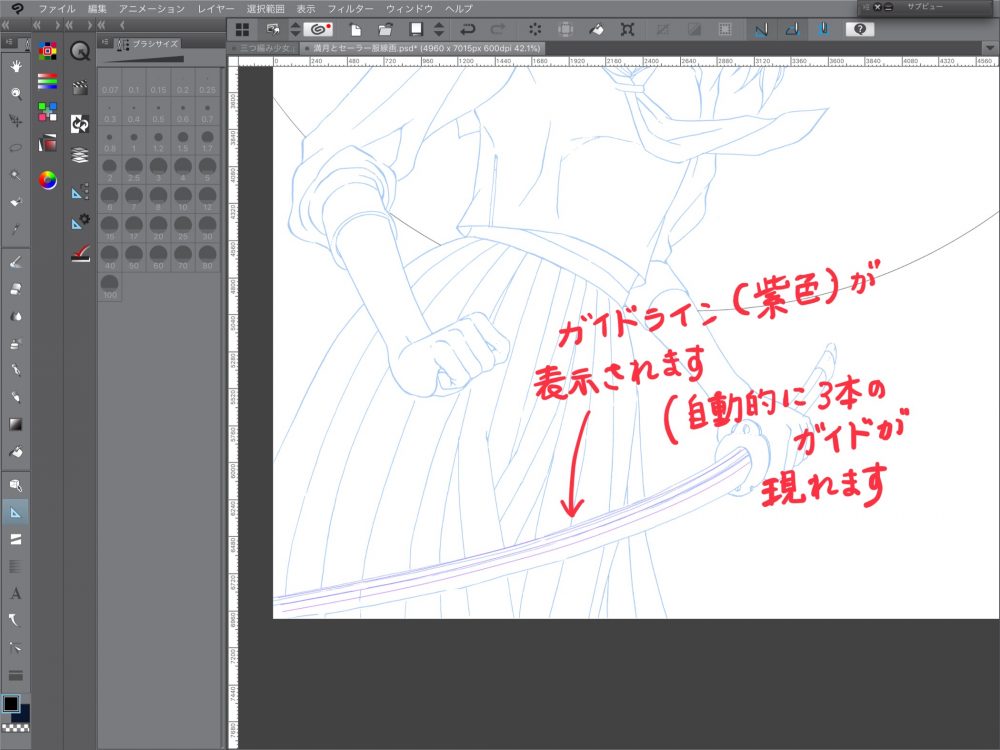Select the black main color swatch
1000x750 pixels.
coord(11,703)
